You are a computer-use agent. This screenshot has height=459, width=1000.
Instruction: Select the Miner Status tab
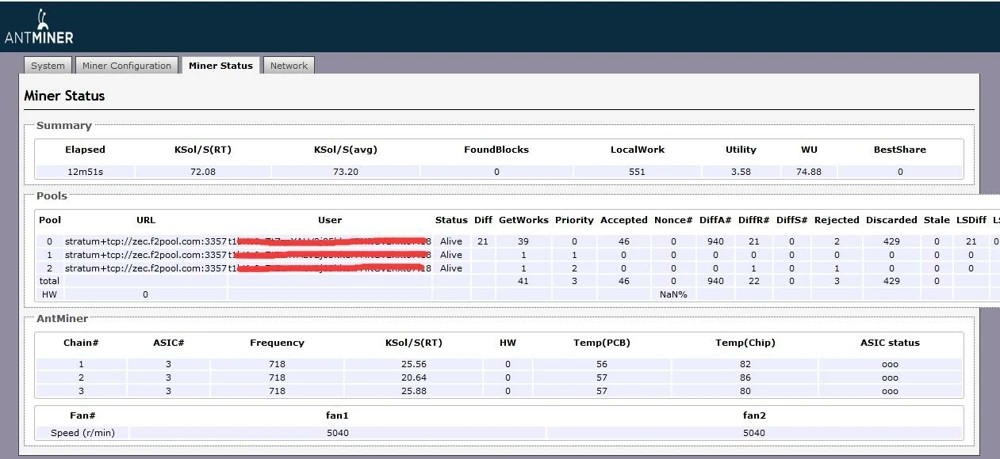click(221, 66)
